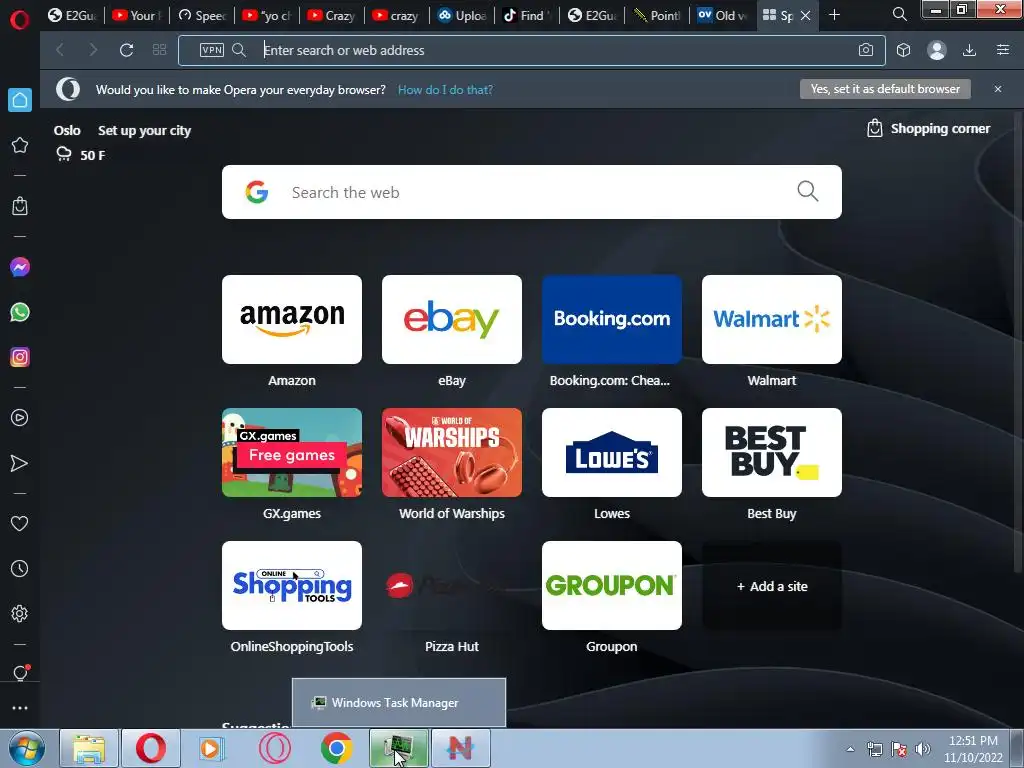The image size is (1024, 768).
Task: Open the Downloads arrow icon
Action: [970, 50]
